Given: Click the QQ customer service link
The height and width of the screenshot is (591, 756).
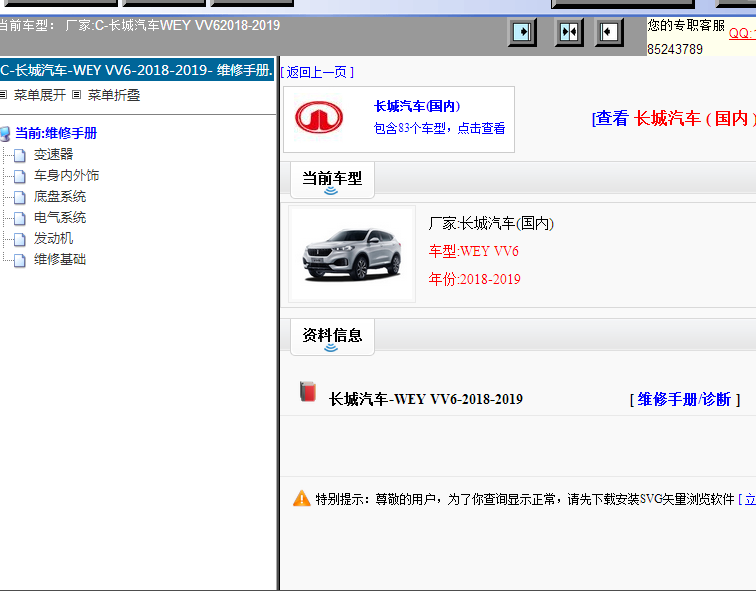Looking at the screenshot, I should pos(742,33).
